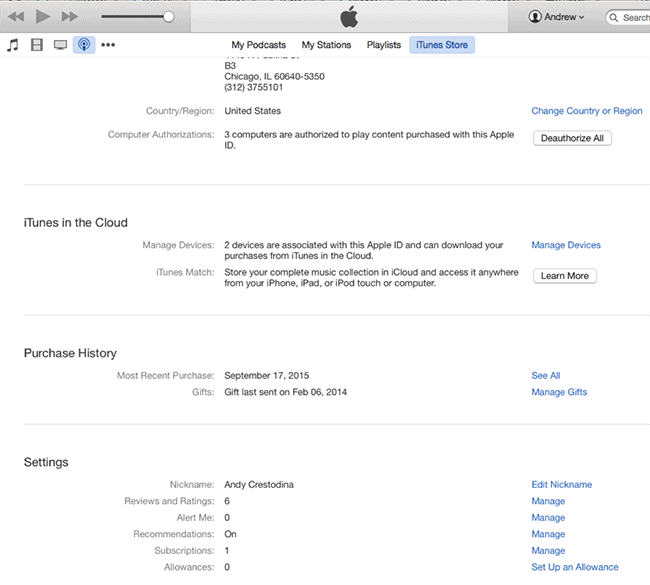Manage Subscriptions
The width and height of the screenshot is (650, 585).
tap(548, 551)
